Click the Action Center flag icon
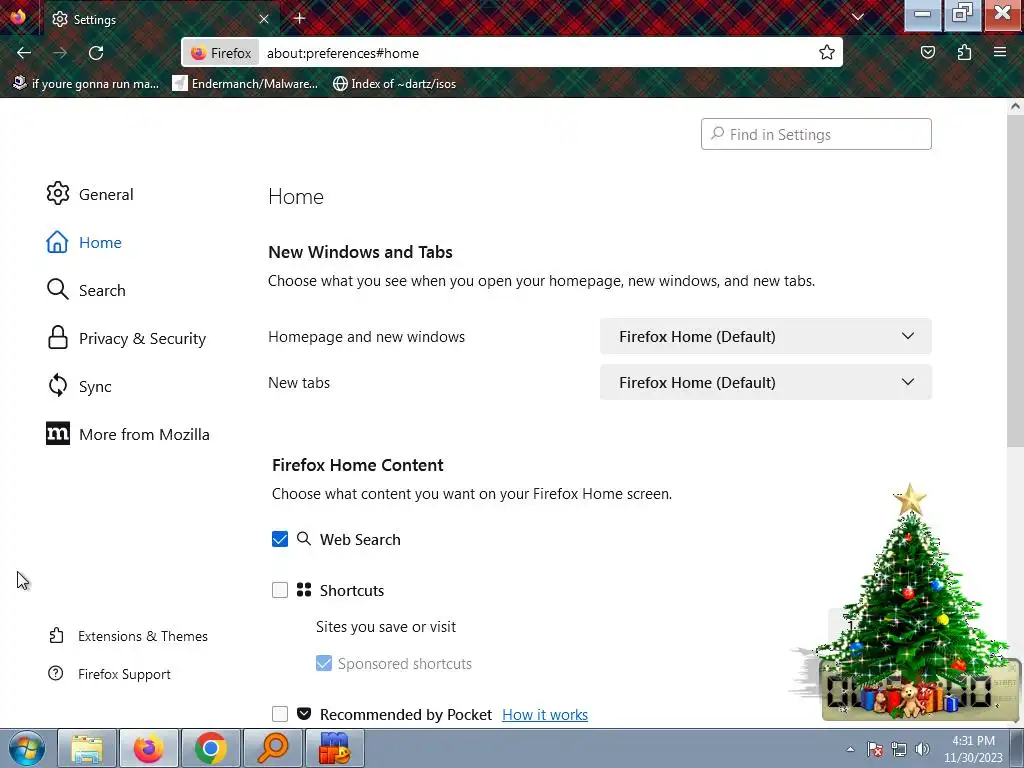 coord(875,749)
